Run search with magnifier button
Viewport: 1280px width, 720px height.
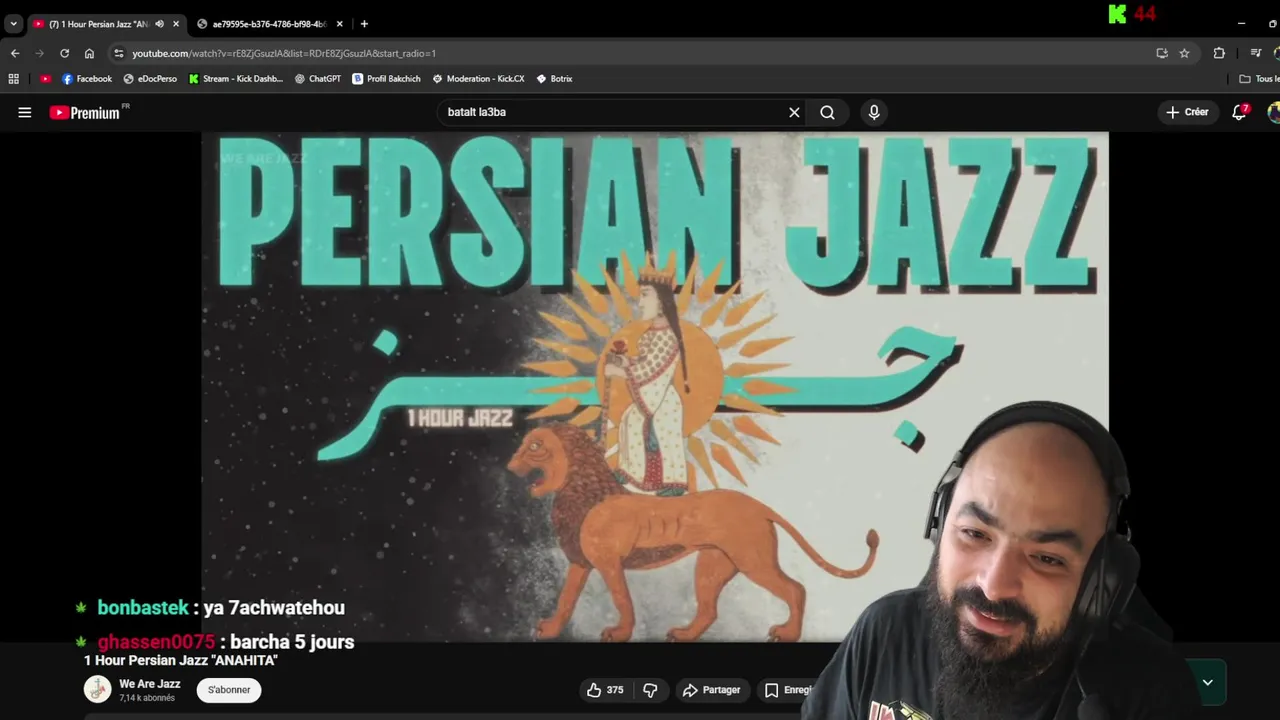coord(827,113)
